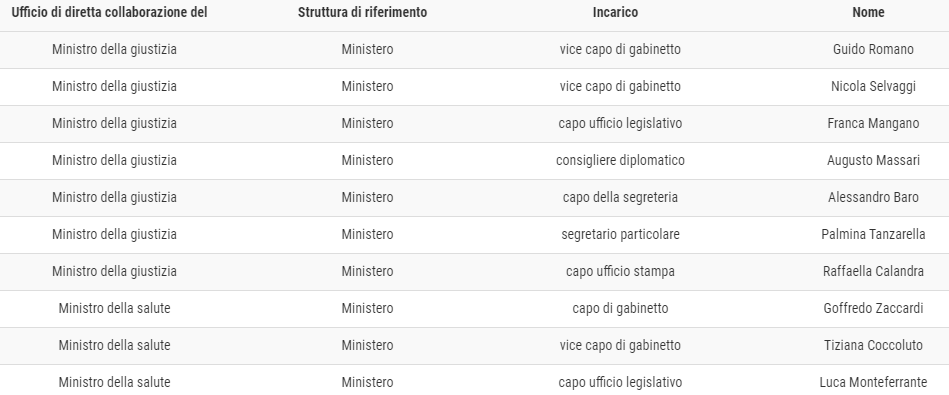Click the Incarico column header
949x395 pixels.
point(615,12)
